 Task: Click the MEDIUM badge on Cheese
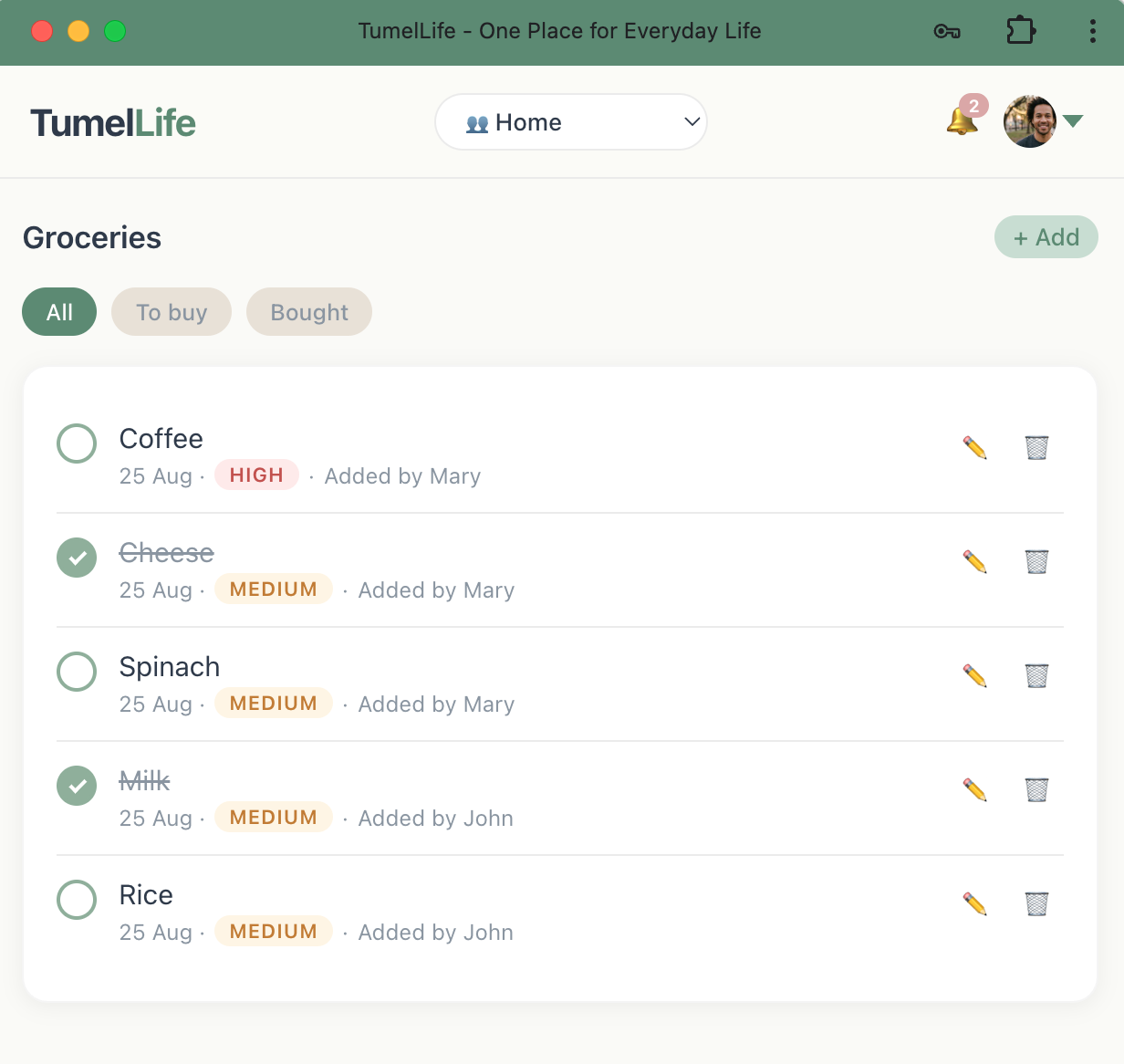pos(274,589)
